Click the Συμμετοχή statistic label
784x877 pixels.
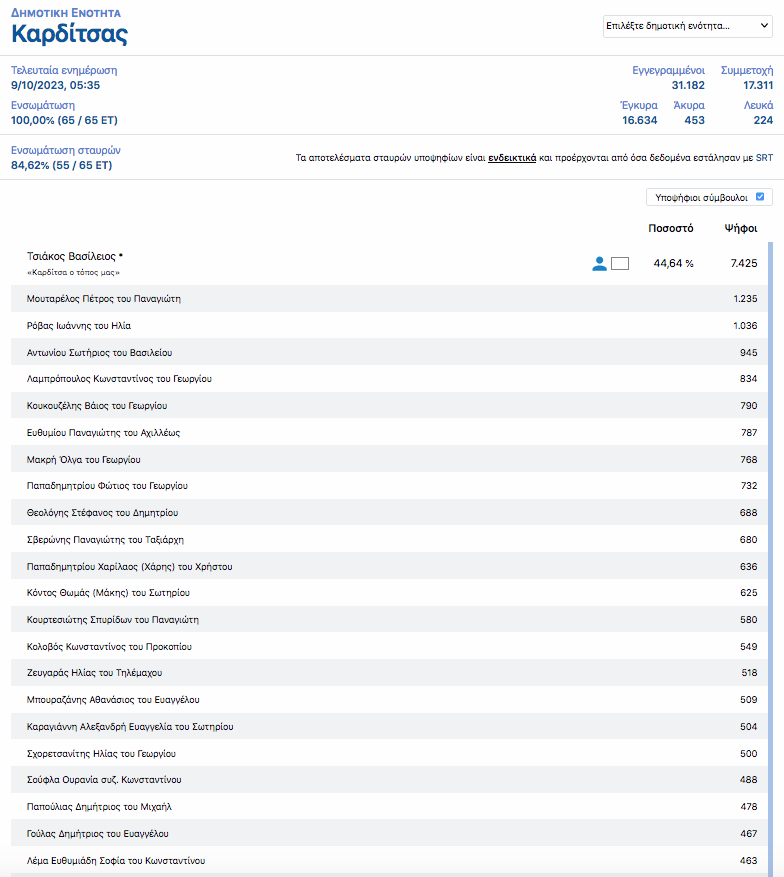746,70
